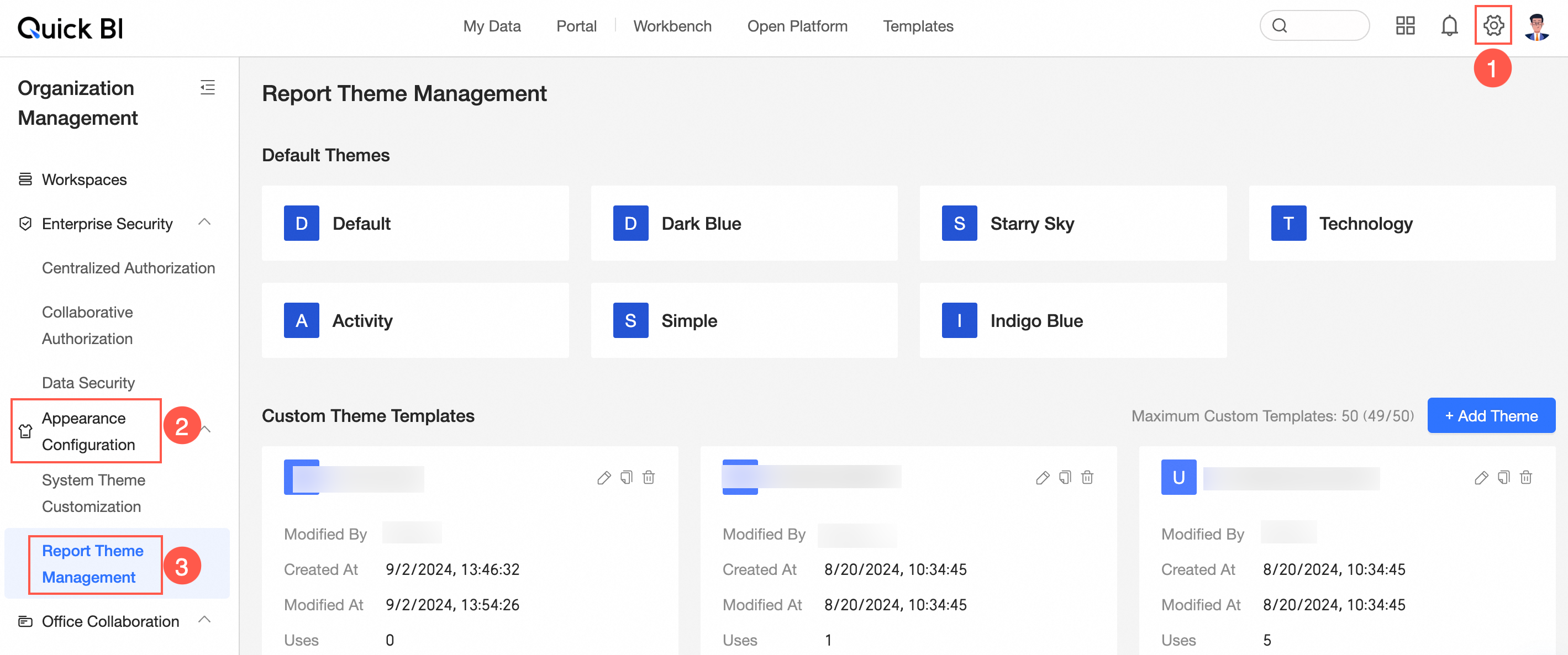This screenshot has width=1568, height=655.
Task: Collapse the Appearance Configuration section
Action: tap(207, 430)
